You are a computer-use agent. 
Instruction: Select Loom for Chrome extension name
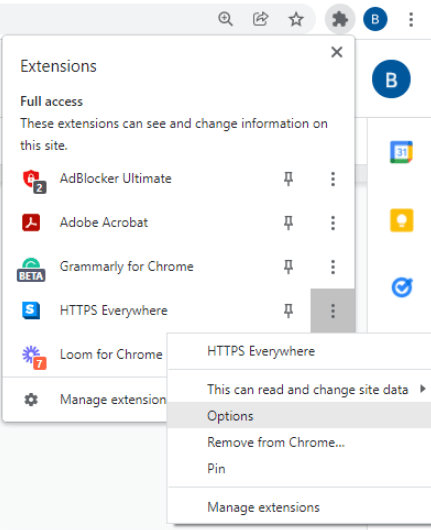coord(111,354)
